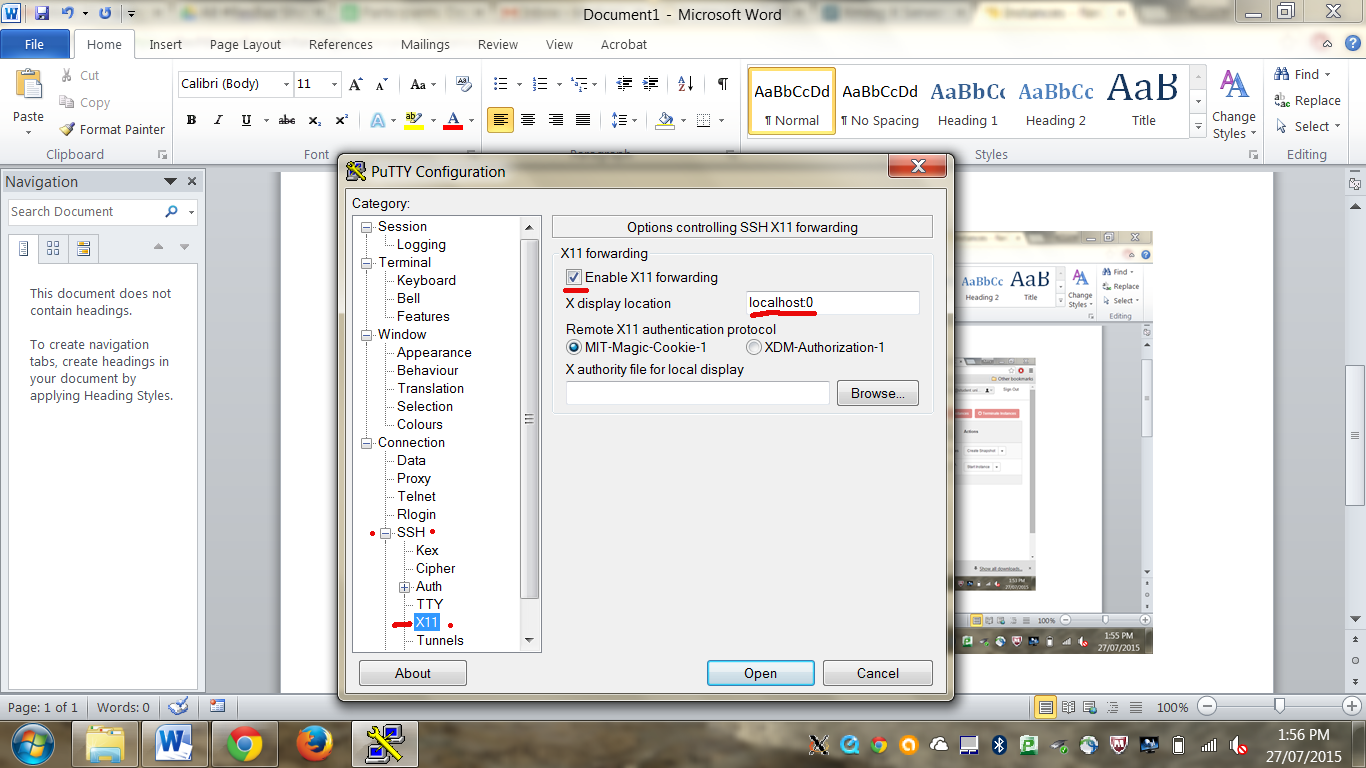Screen dimensions: 1366x768
Task: Toggle Enable X11 forwarding checkbox
Action: coord(573,277)
